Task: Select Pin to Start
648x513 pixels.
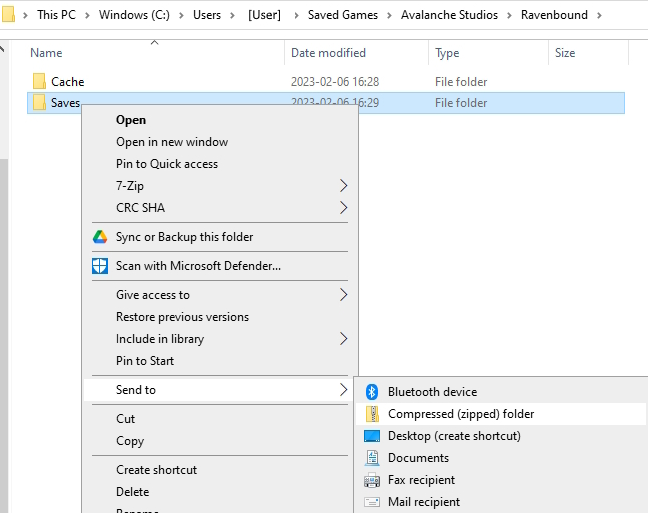Action: tap(221, 360)
